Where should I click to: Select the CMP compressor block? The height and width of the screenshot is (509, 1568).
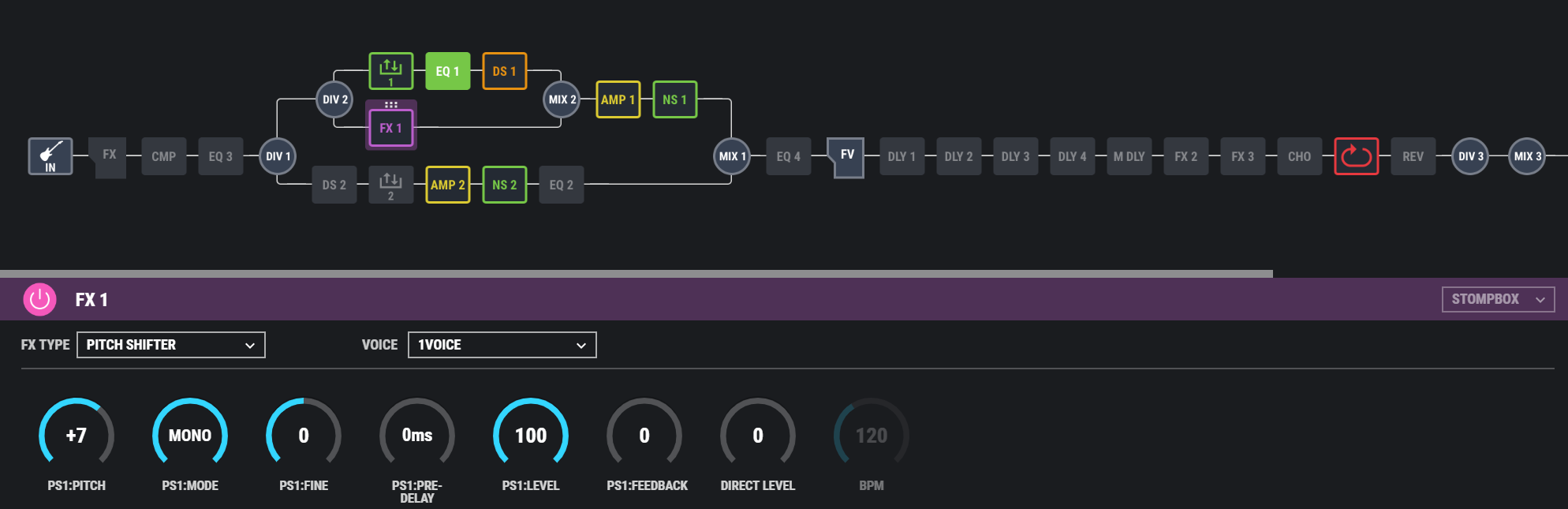(164, 156)
